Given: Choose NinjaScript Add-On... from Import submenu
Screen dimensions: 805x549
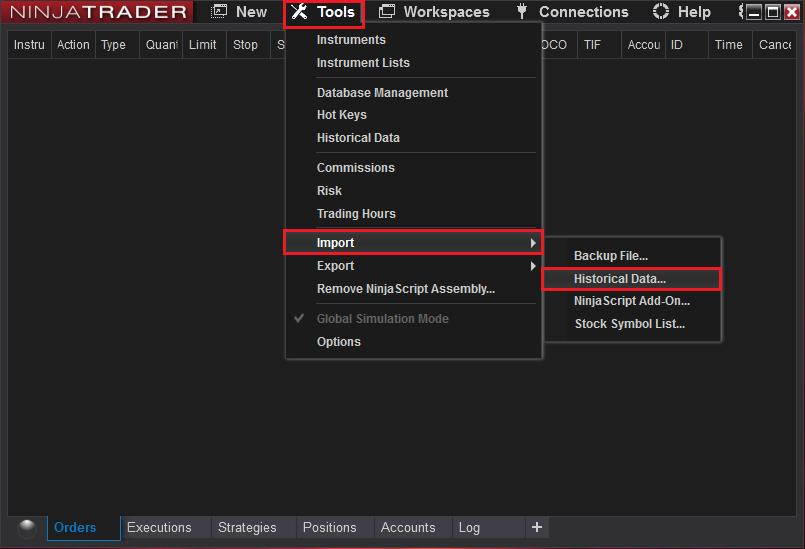Looking at the screenshot, I should tap(631, 301).
